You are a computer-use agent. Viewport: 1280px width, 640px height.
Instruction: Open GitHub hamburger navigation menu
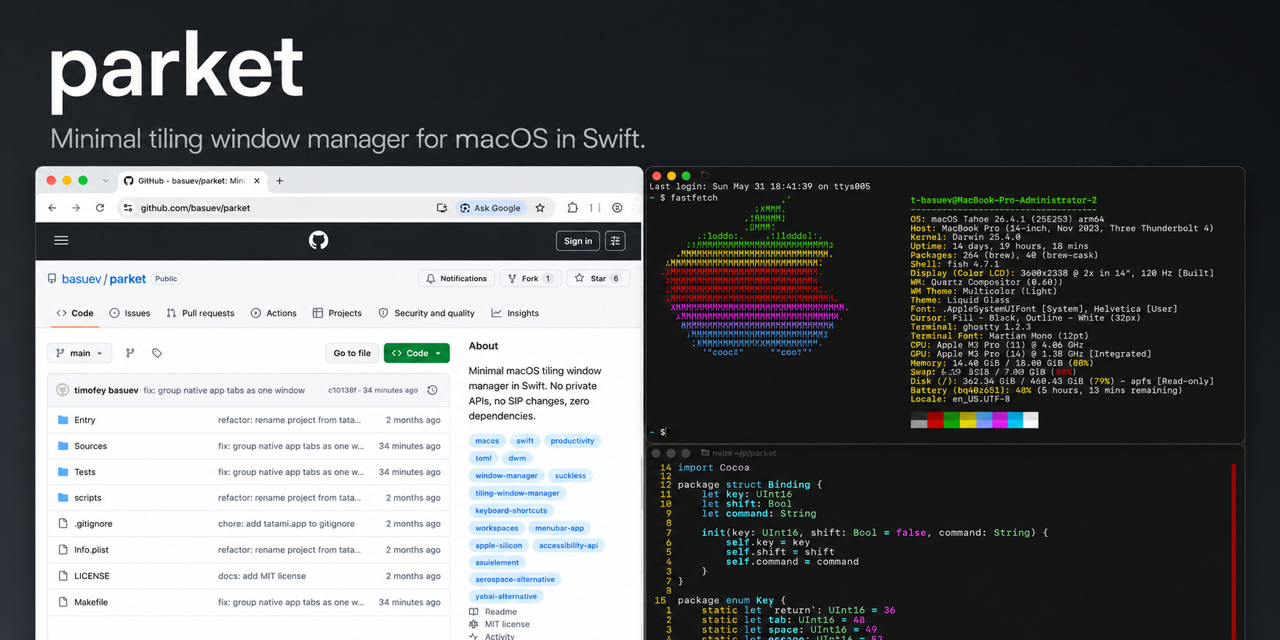(61, 240)
